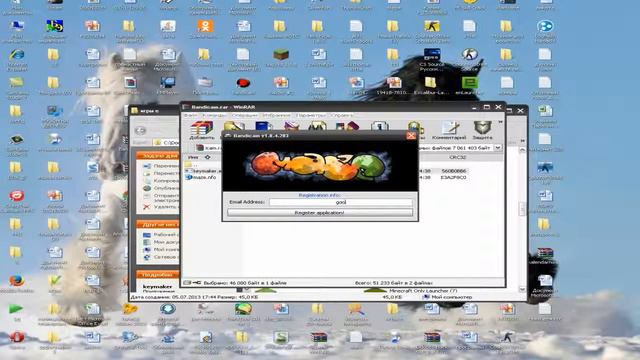Click the Защита shield icon in WinRAR toolbar
Image resolution: width=640 pixels, height=360 pixels.
point(482,130)
